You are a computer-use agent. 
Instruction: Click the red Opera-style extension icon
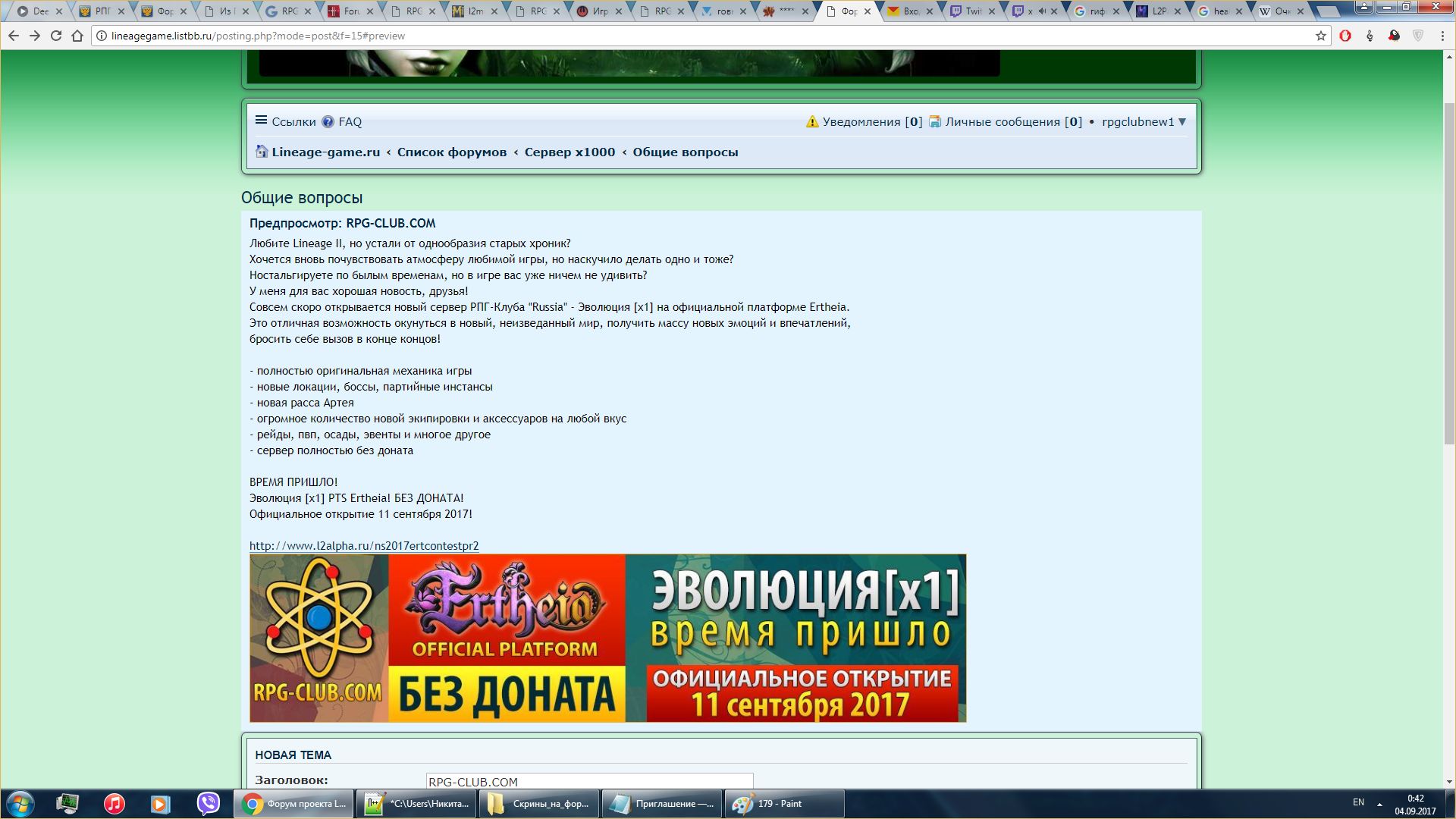pos(1345,36)
